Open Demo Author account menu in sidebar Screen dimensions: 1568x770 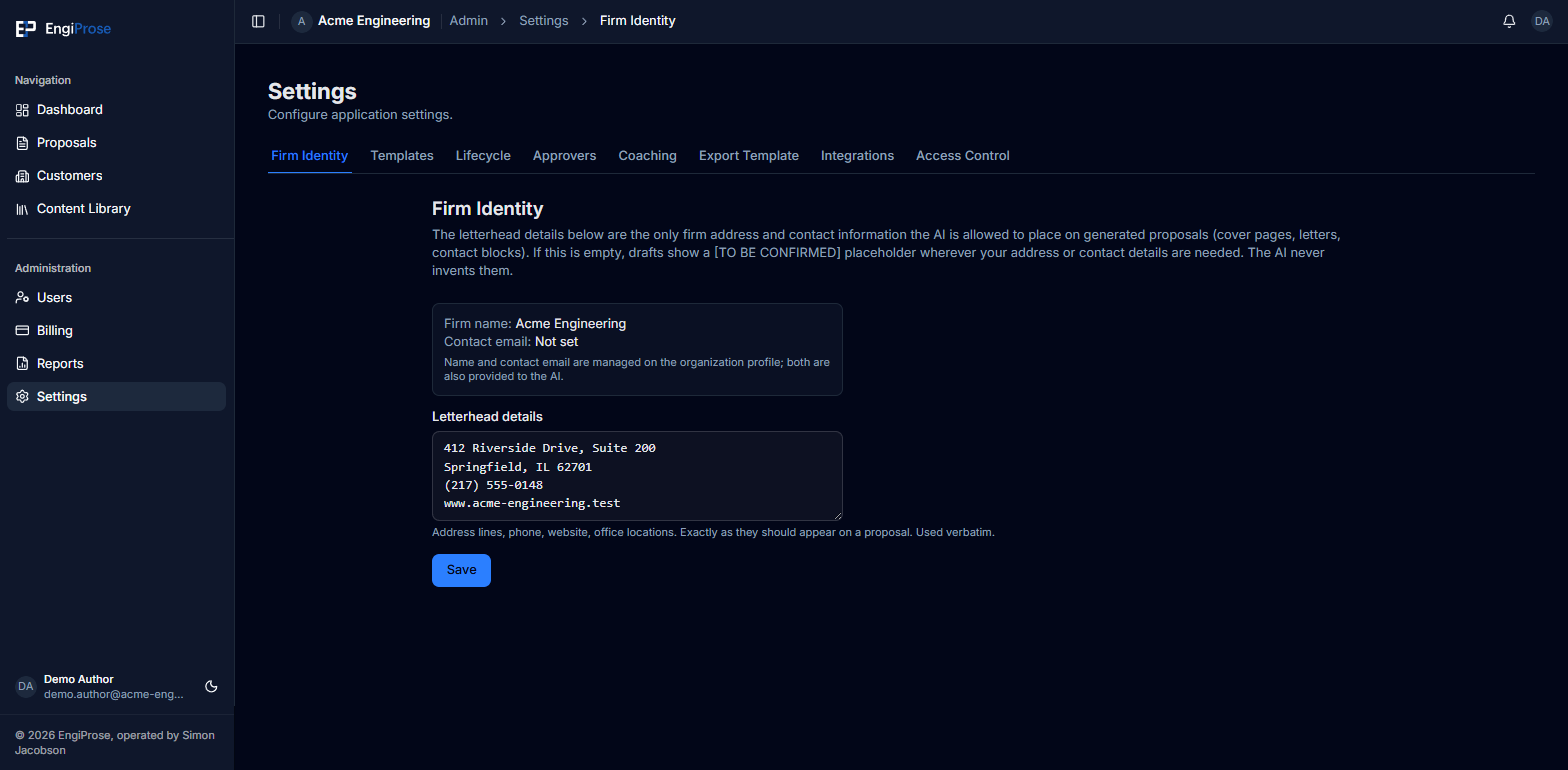coord(100,686)
